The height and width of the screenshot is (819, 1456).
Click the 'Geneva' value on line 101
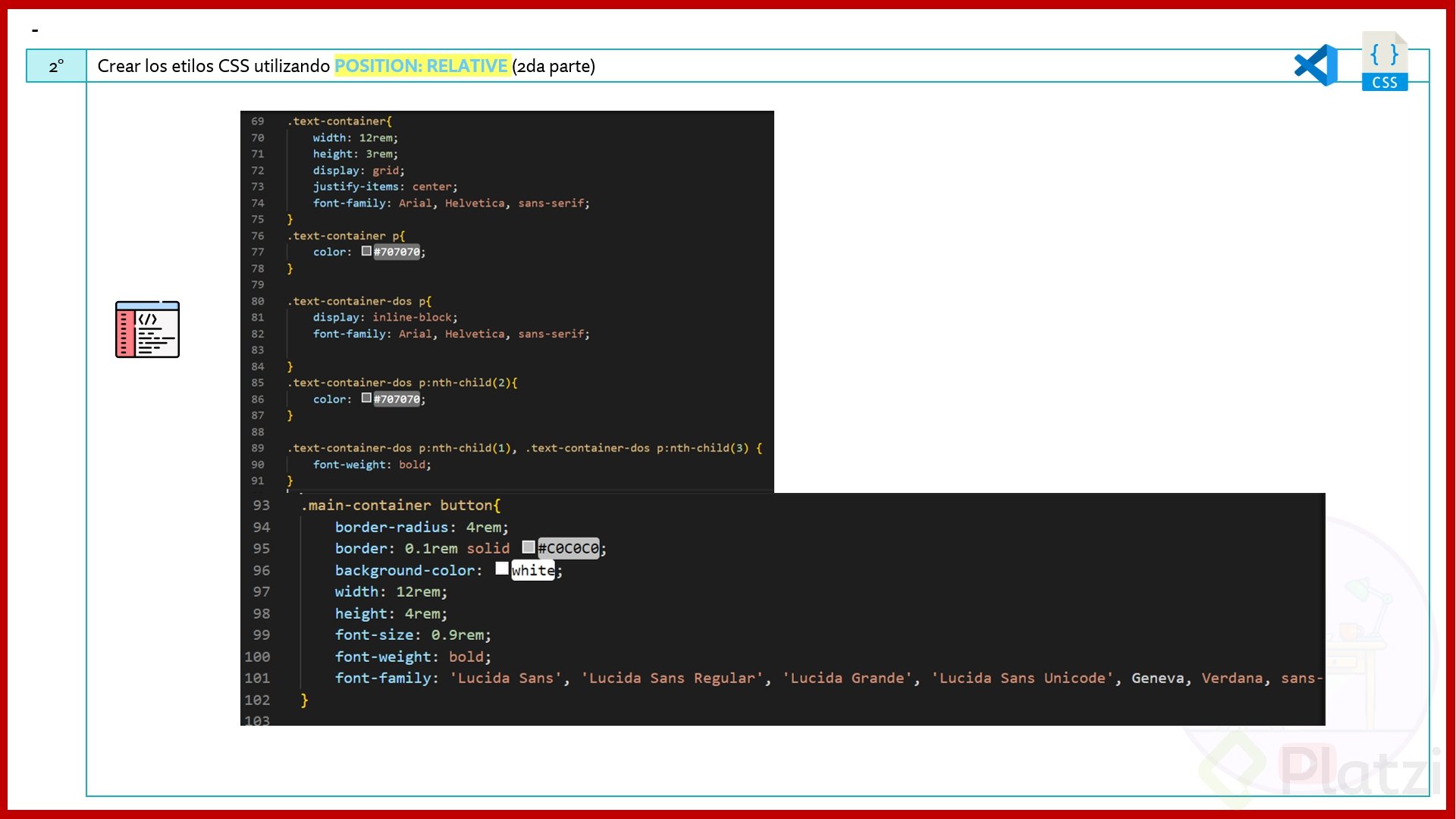pos(1158,678)
